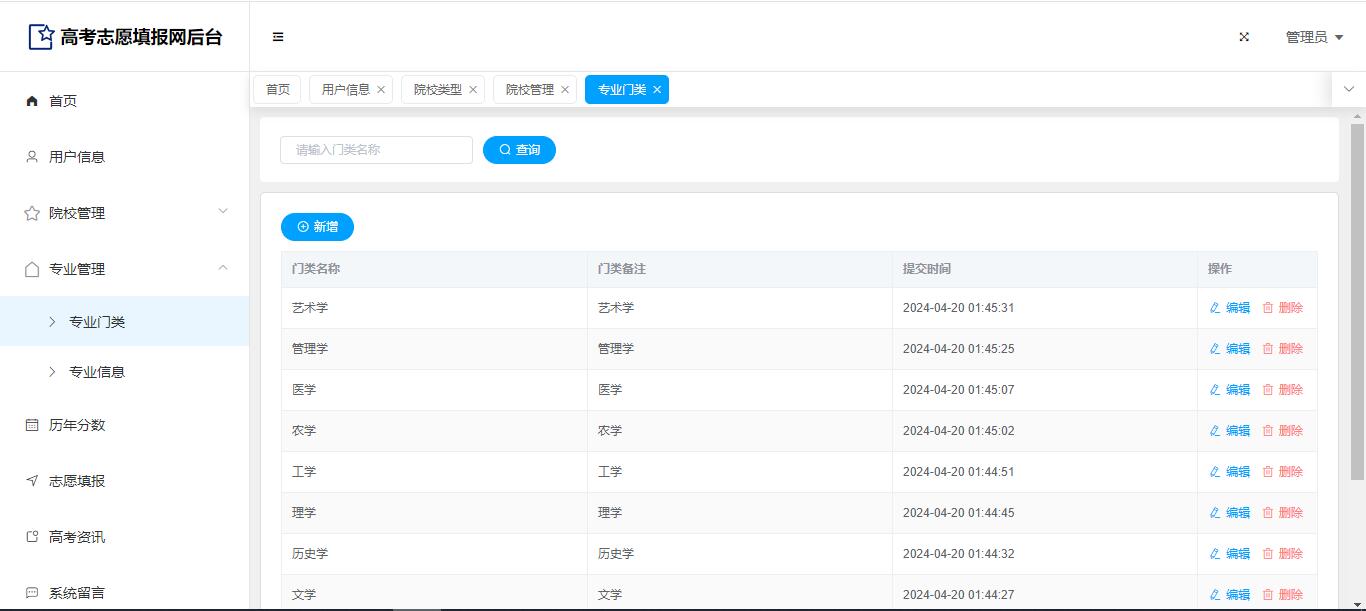Click the 高考资讯 icon in sidebar

[x=32, y=537]
